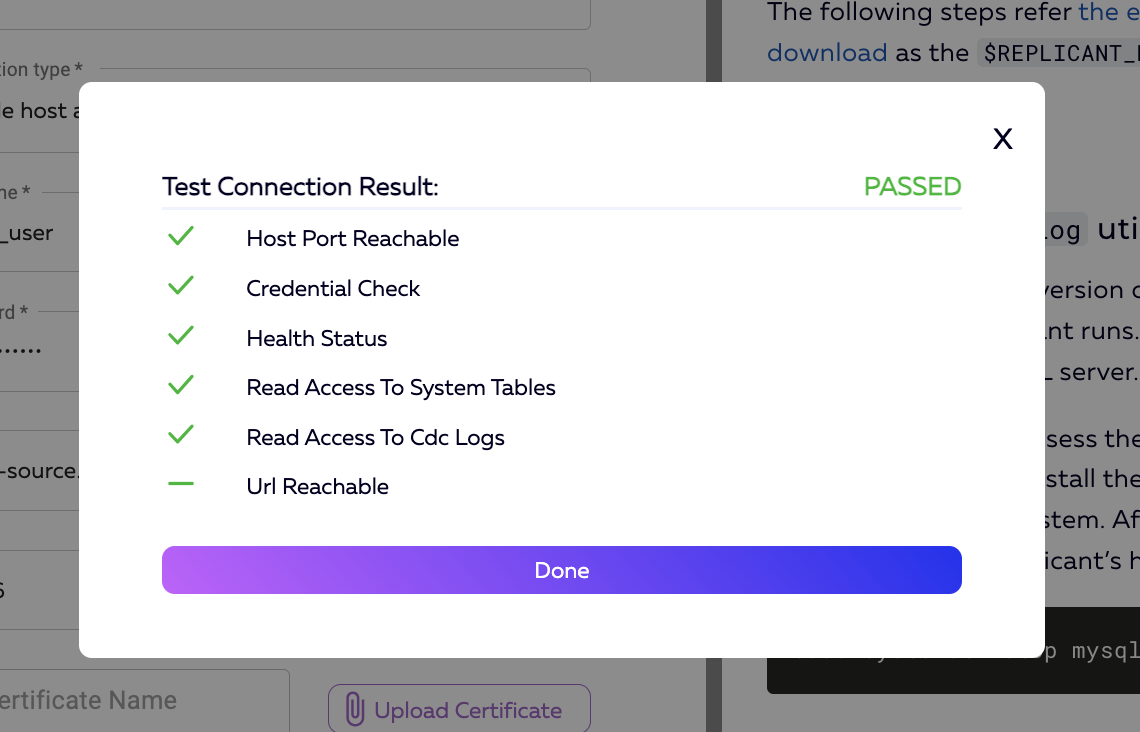Click the Done button

(x=561, y=570)
